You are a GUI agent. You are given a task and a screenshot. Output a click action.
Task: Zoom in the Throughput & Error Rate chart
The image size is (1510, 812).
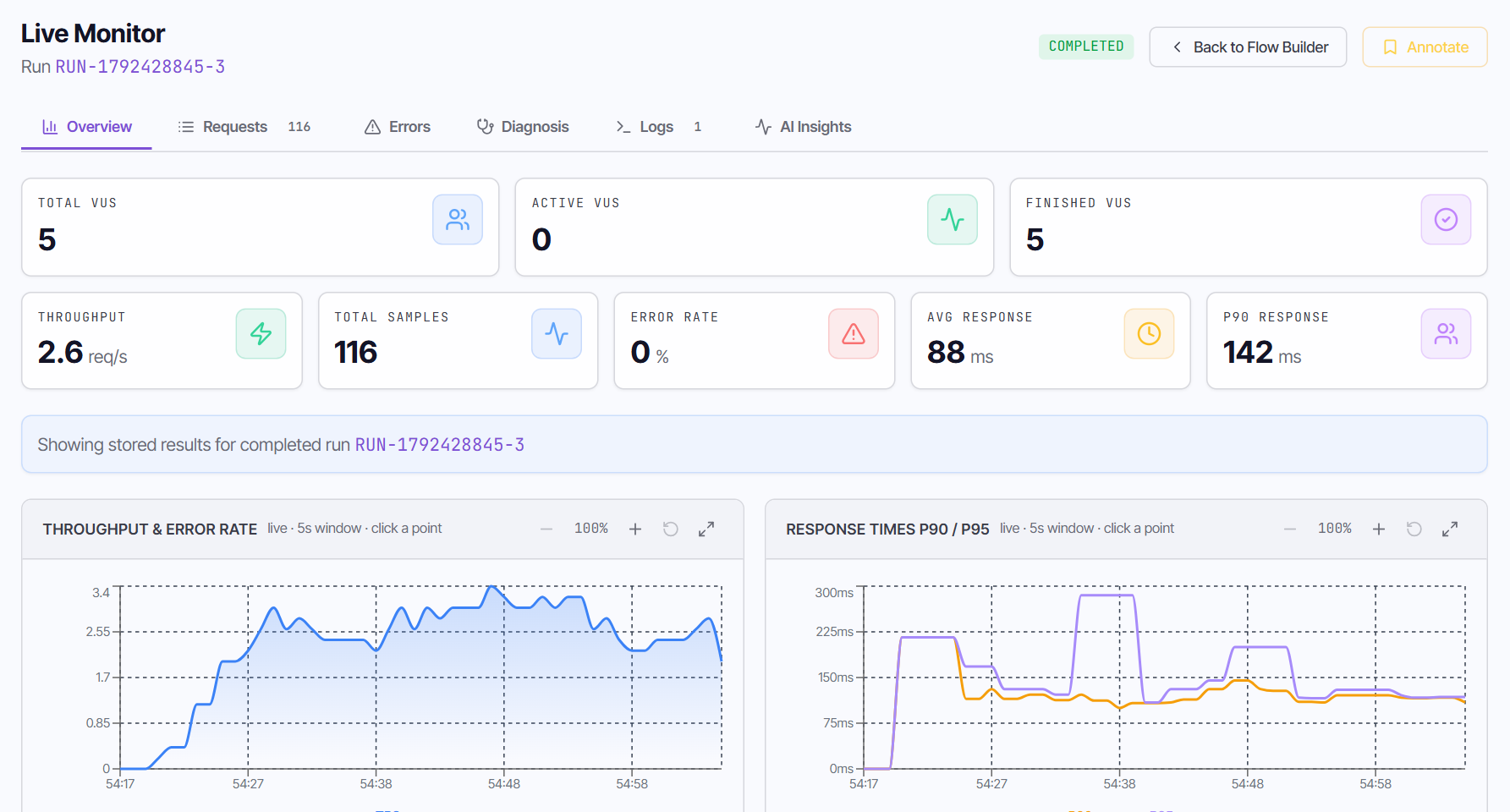pyautogui.click(x=635, y=529)
